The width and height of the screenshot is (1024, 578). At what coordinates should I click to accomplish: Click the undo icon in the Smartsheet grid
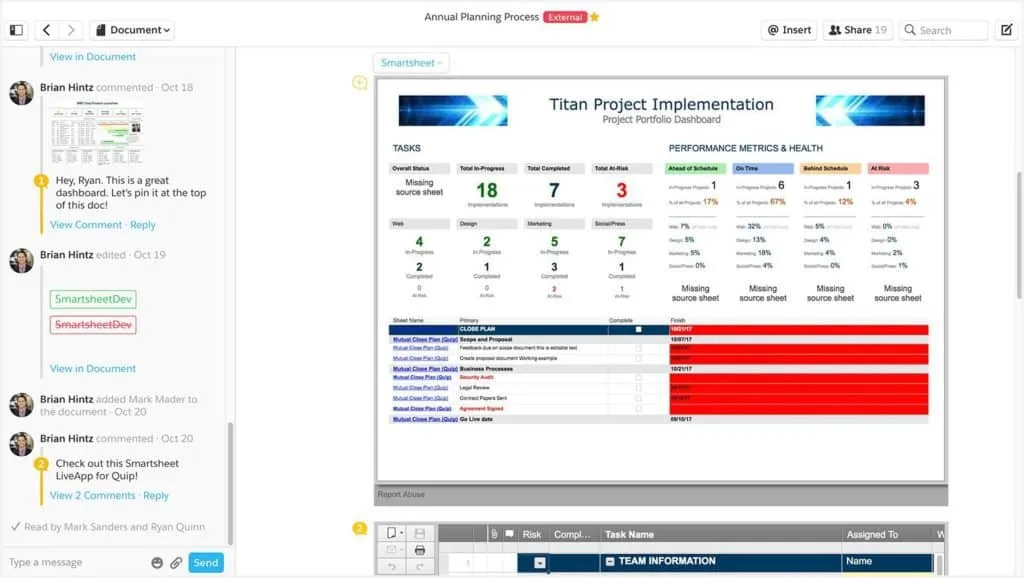(x=392, y=566)
